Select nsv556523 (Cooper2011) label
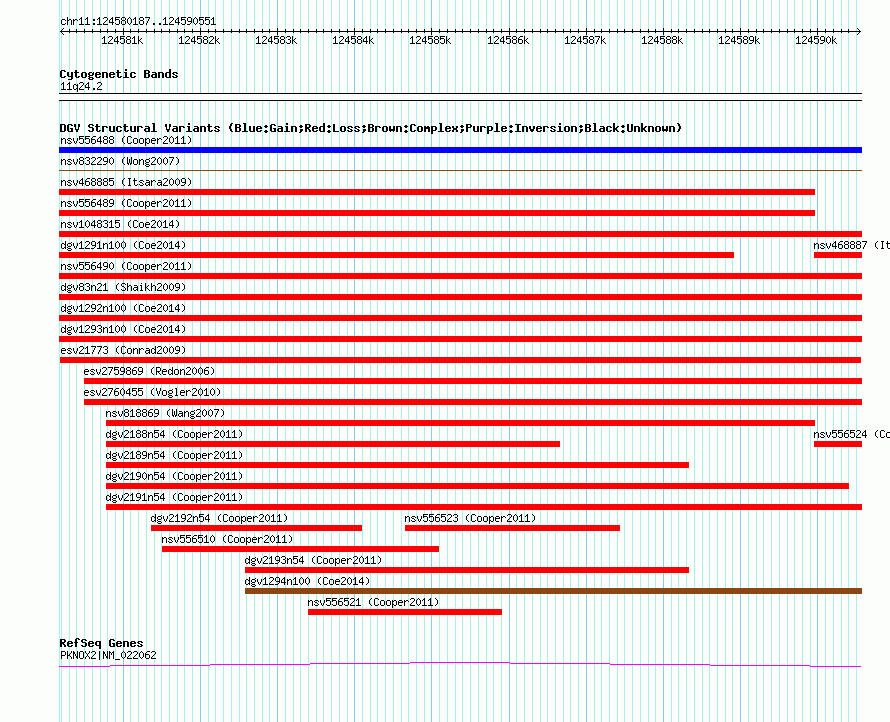The height and width of the screenshot is (722, 890). click(470, 518)
